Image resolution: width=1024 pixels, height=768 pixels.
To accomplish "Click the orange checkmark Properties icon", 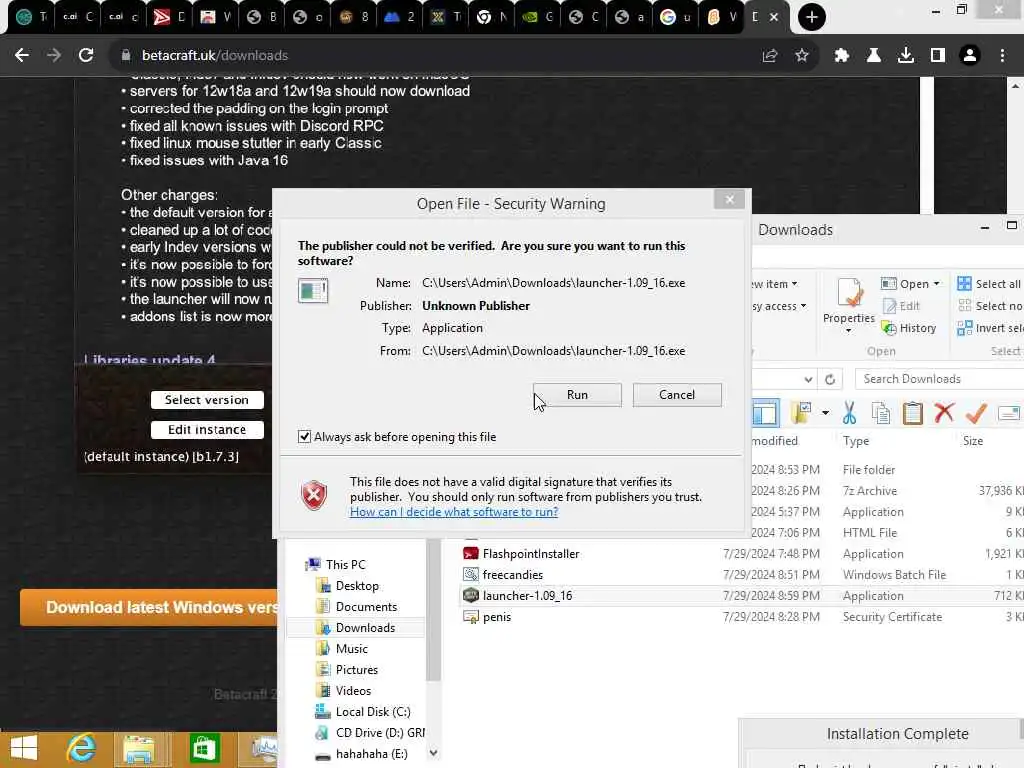I will (976, 413).
